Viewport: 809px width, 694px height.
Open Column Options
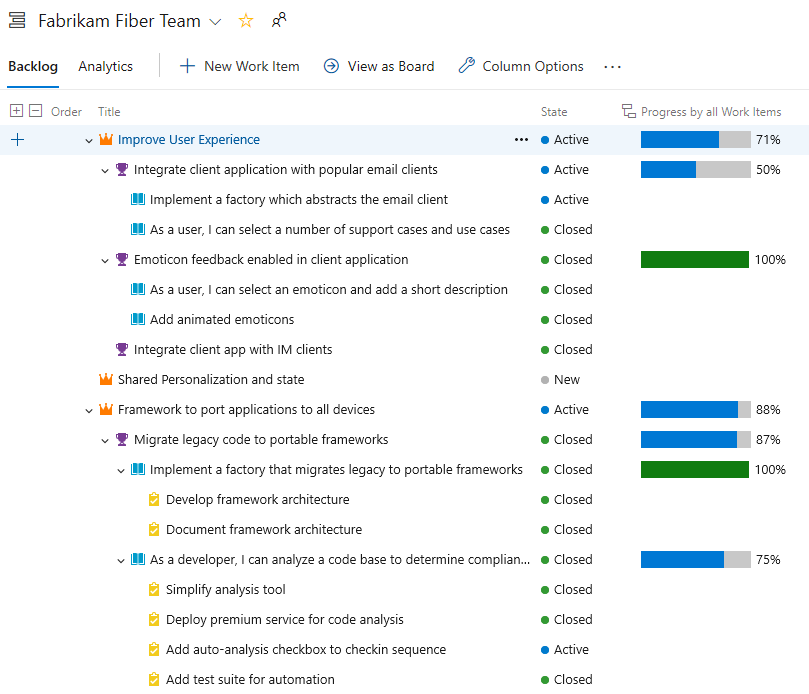[x=521, y=66]
